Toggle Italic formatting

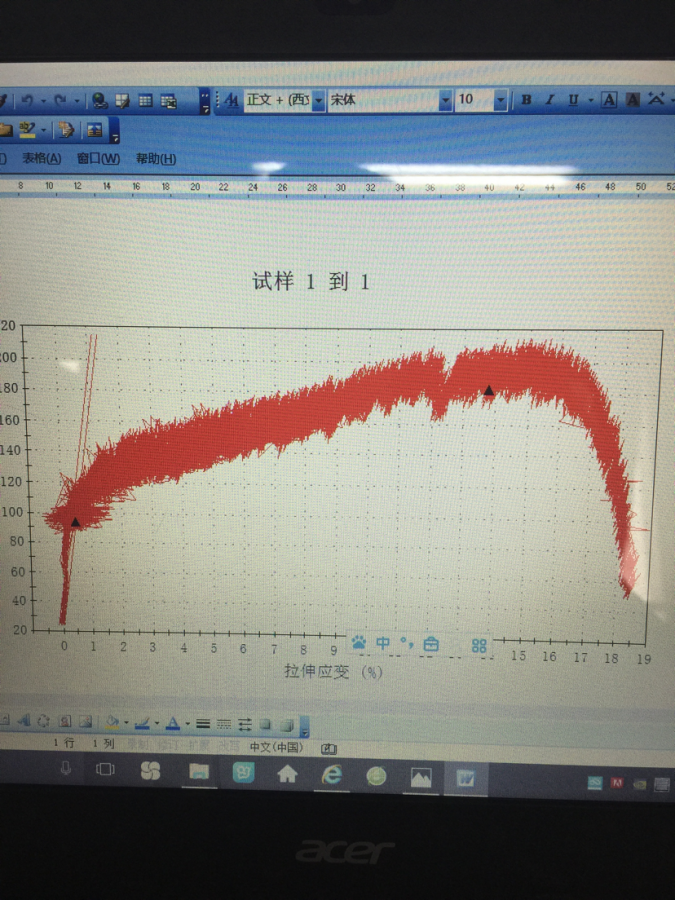[x=549, y=100]
